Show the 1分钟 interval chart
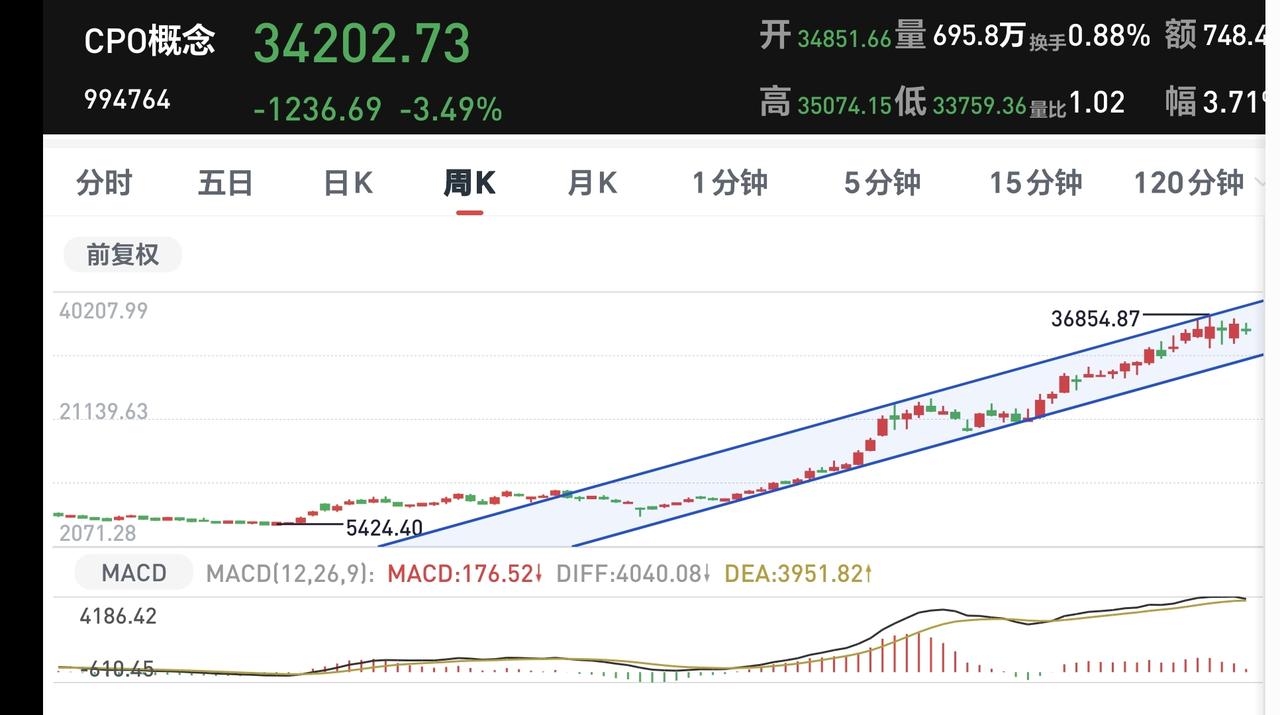The height and width of the screenshot is (715, 1280). tap(730, 183)
